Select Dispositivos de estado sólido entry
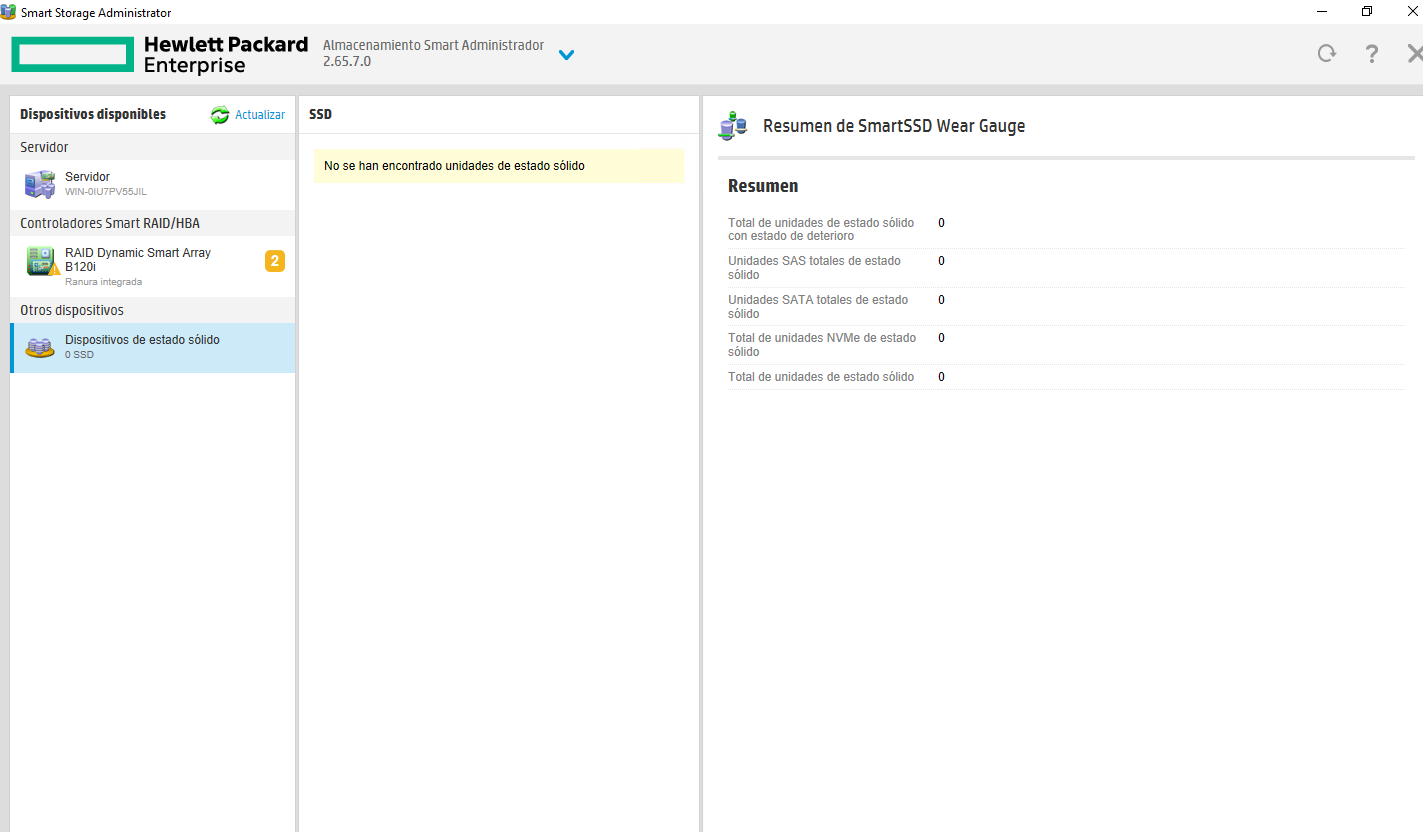1423x832 pixels. 152,348
